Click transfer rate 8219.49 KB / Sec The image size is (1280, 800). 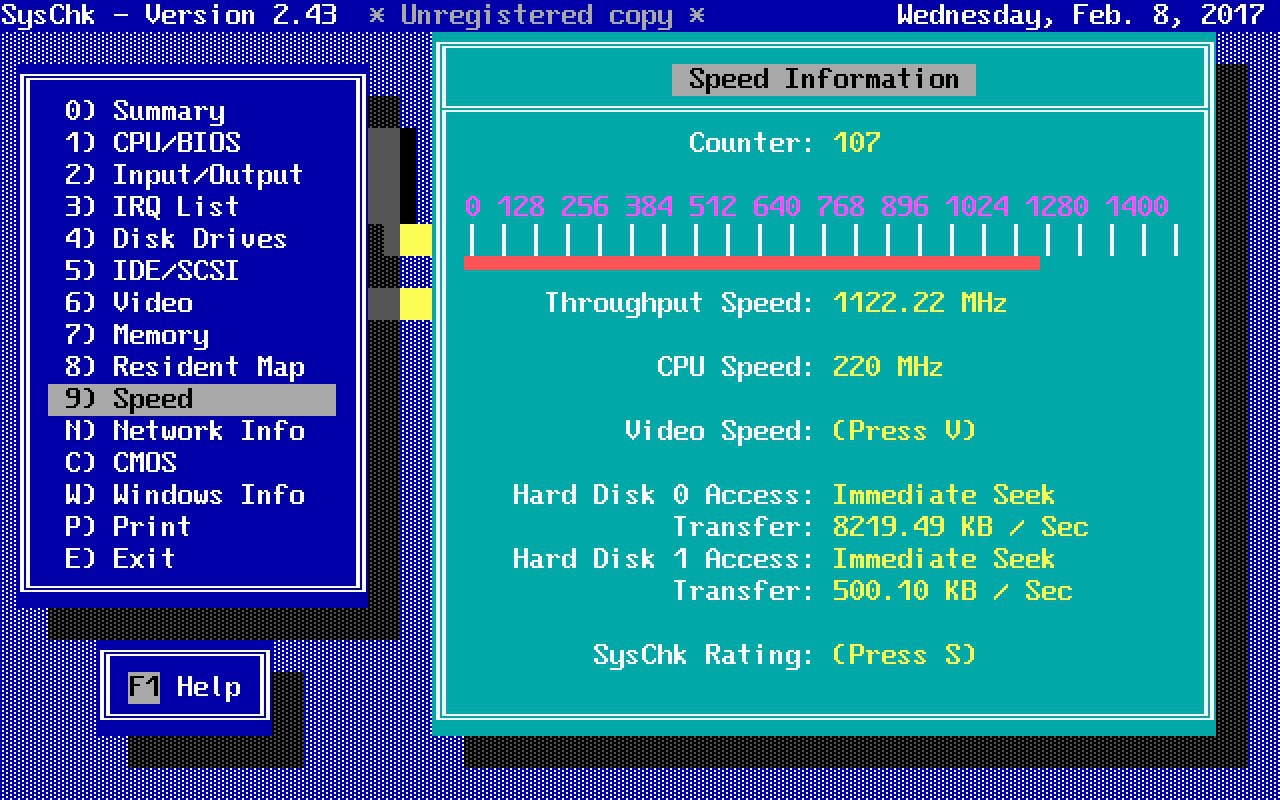tap(960, 527)
